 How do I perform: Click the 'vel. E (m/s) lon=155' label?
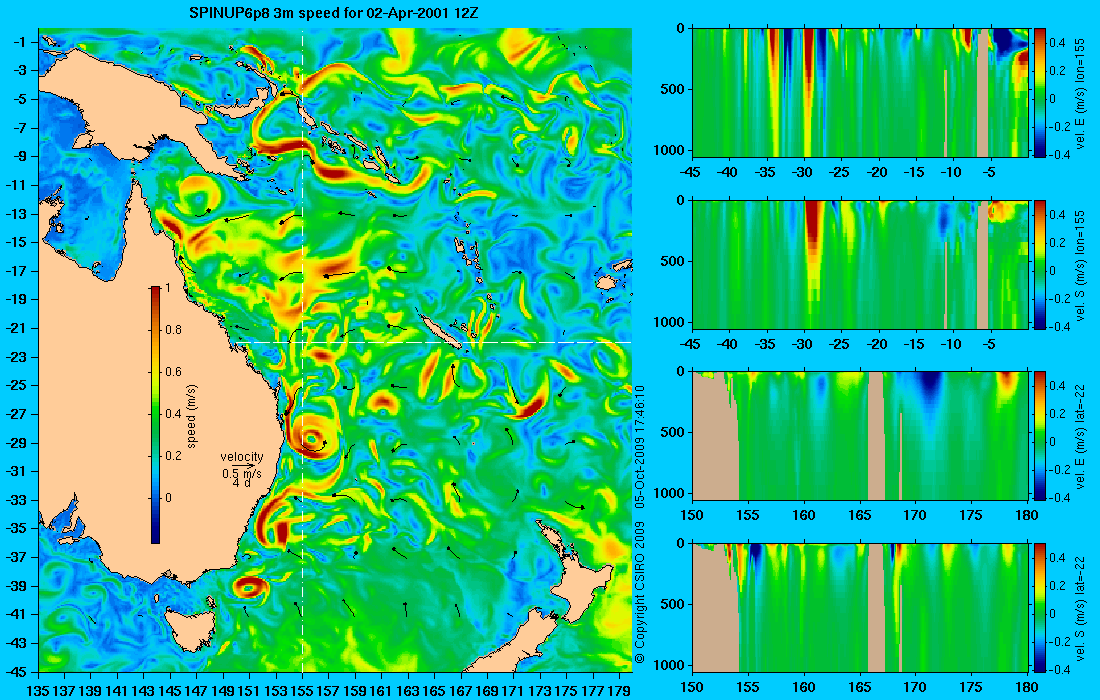[x=1081, y=93]
